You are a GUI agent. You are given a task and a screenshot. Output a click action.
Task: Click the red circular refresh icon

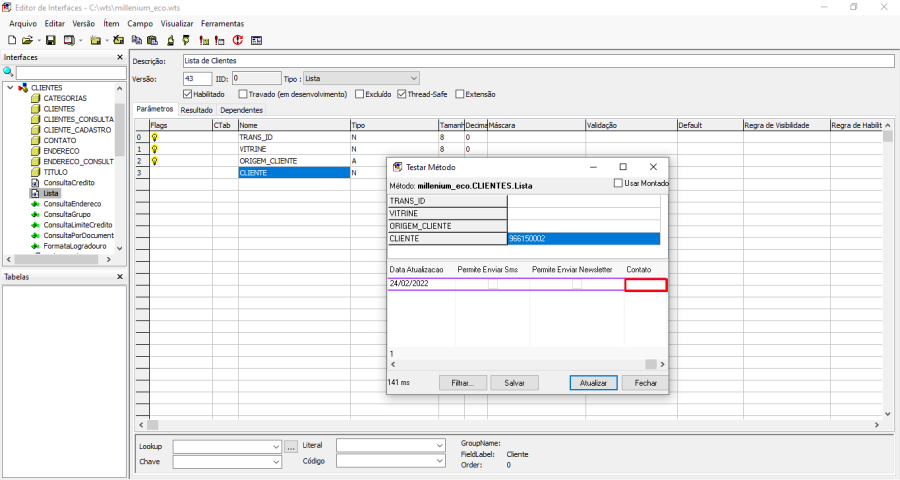click(238, 40)
